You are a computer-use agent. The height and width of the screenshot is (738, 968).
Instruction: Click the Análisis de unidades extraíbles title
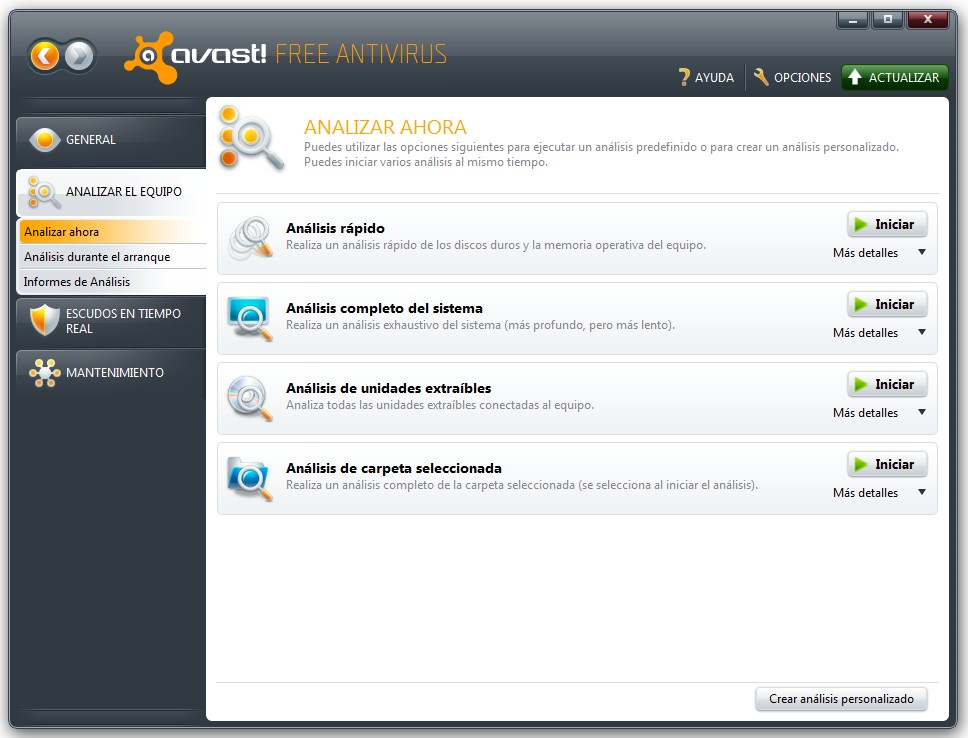(388, 388)
